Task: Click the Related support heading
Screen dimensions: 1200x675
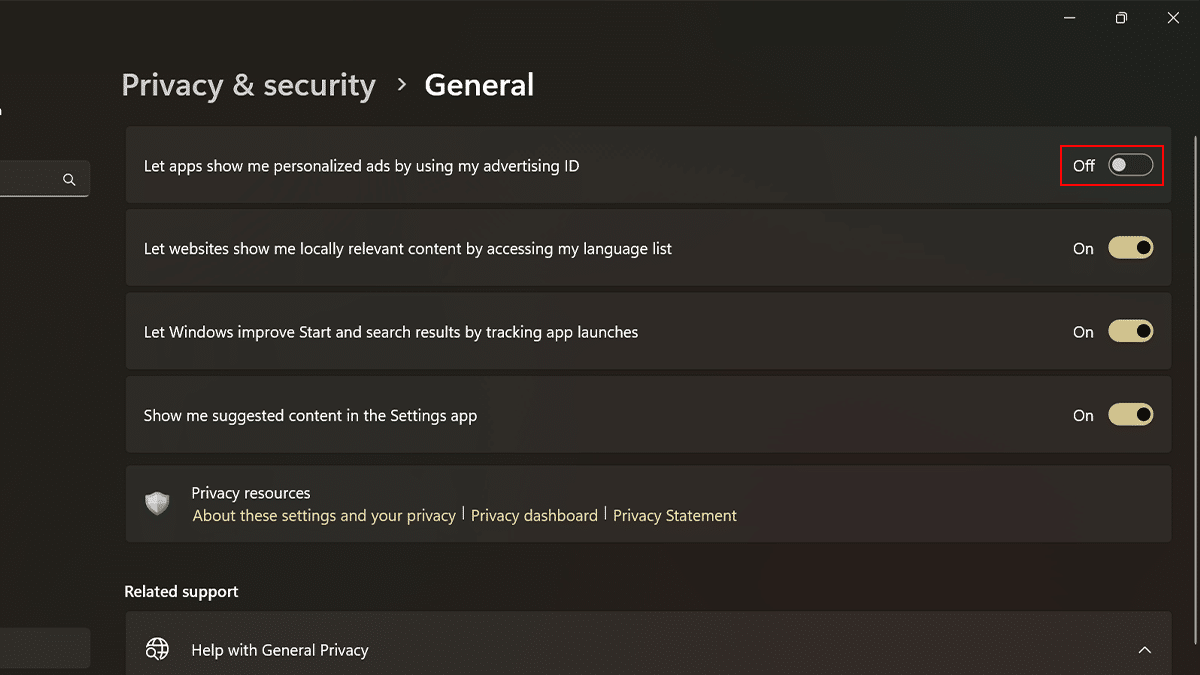Action: (181, 592)
